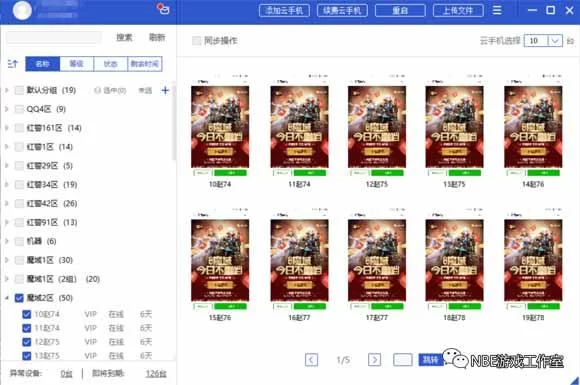Click the group list vertical scrollbar
Image resolution: width=580 pixels, height=385 pixels.
click(x=174, y=122)
